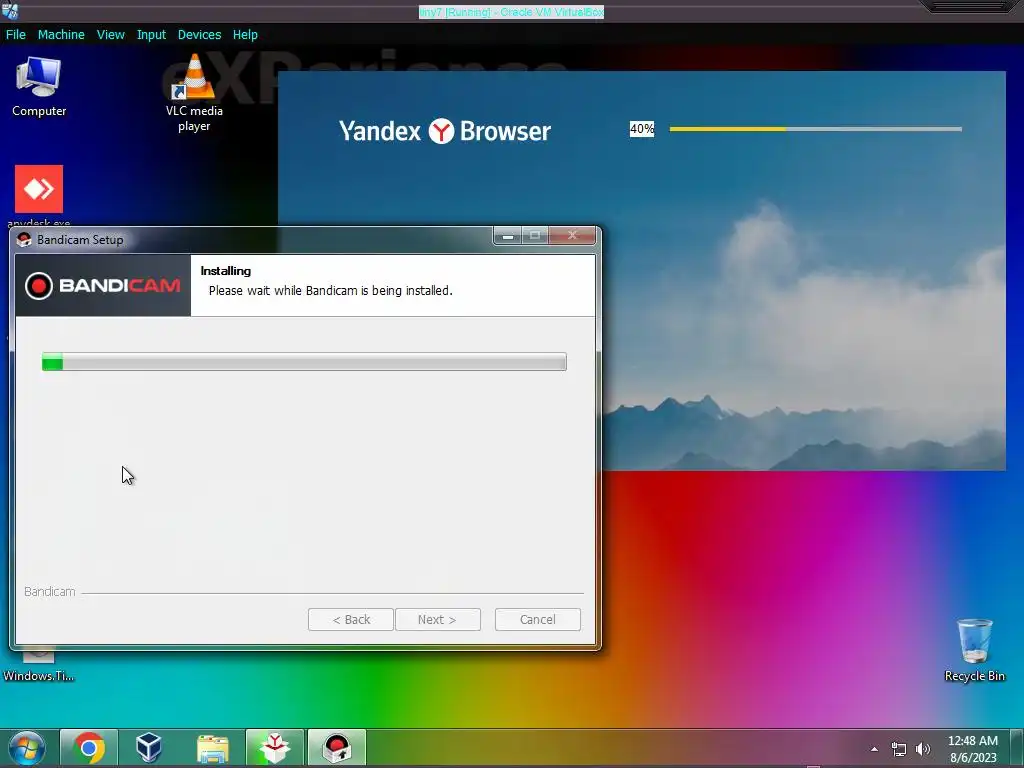Click the 'Please wait while Bandicam' message

tap(330, 291)
